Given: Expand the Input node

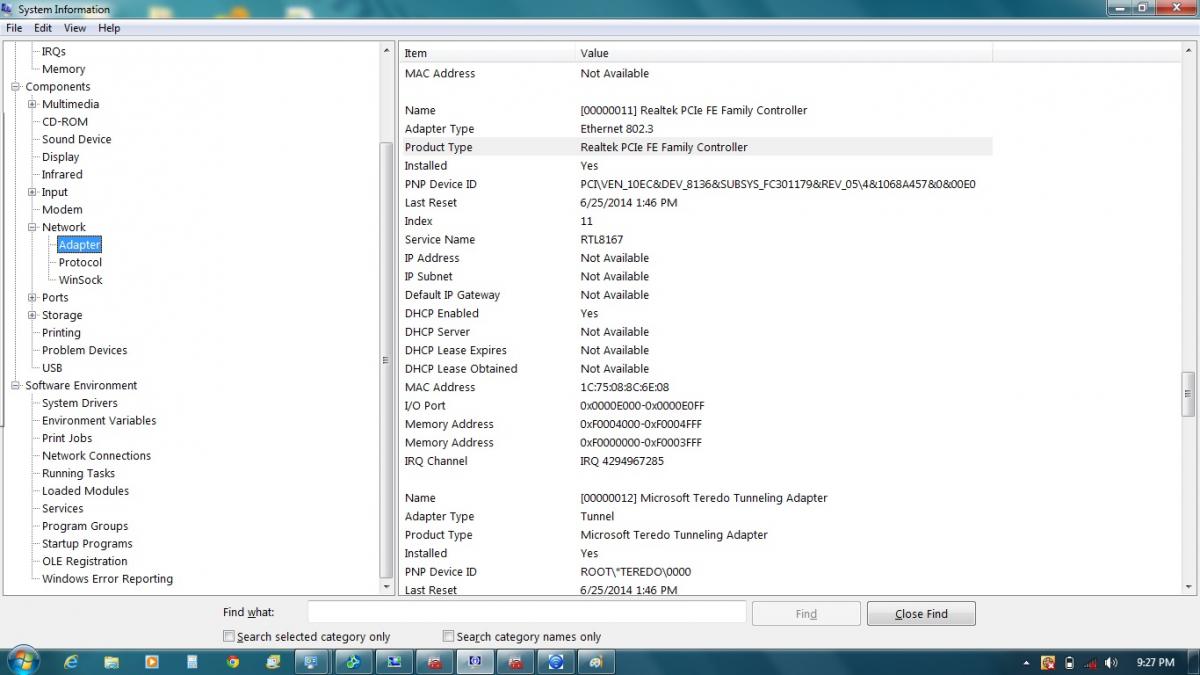Looking at the screenshot, I should click(x=32, y=192).
